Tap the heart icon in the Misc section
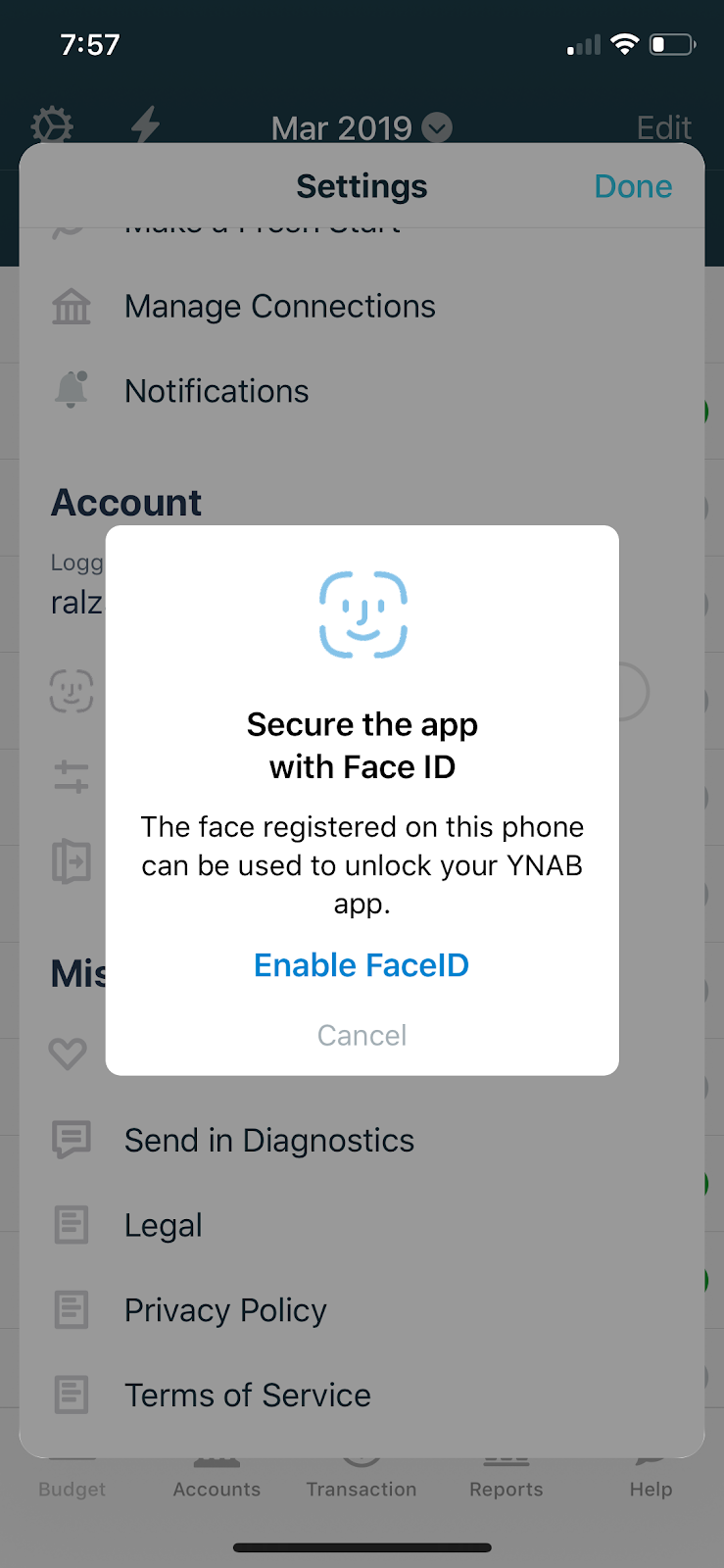Screen dimensions: 724x1568 pyautogui.click(x=68, y=1053)
